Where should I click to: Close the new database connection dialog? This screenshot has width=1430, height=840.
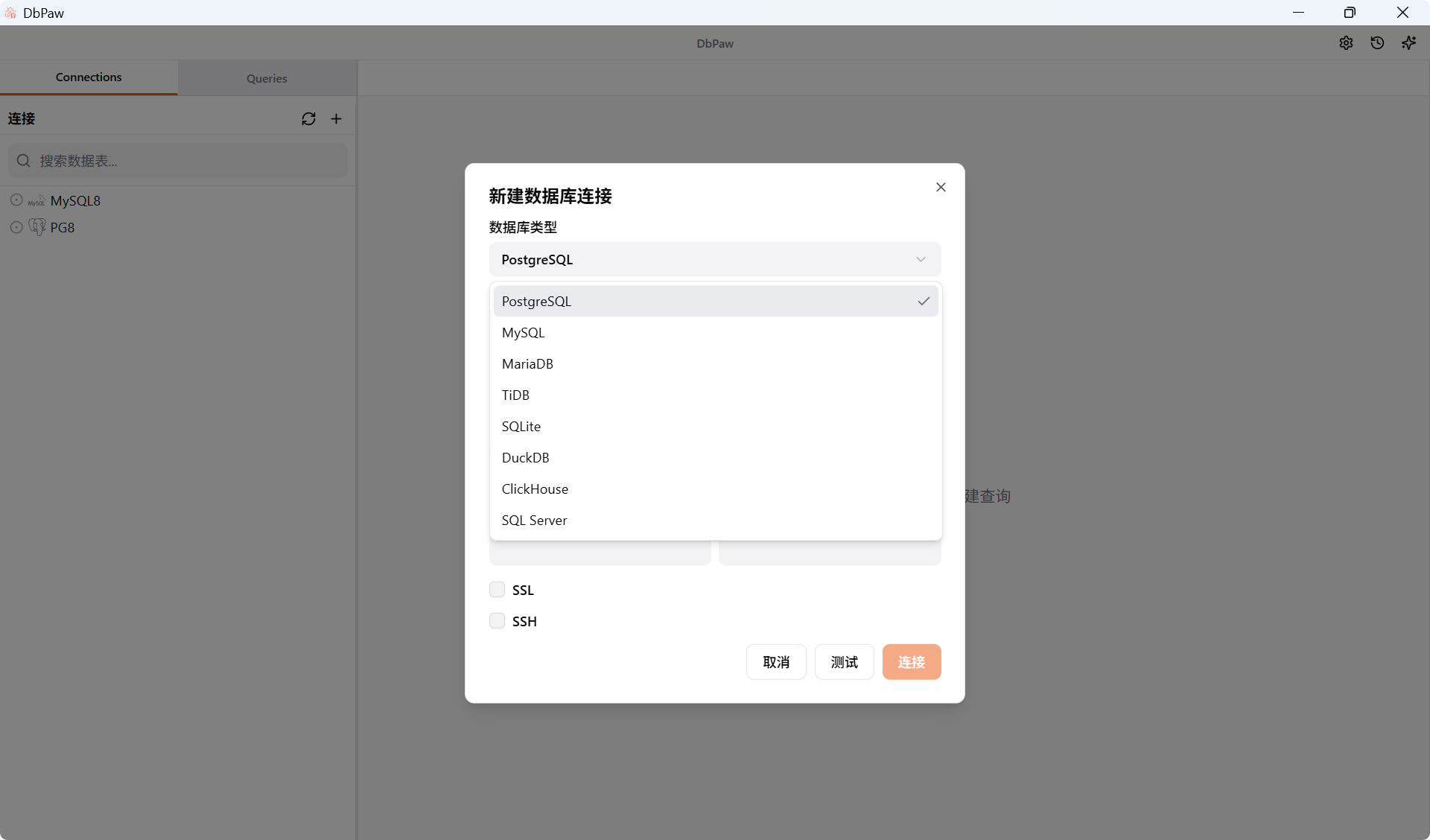pos(941,188)
